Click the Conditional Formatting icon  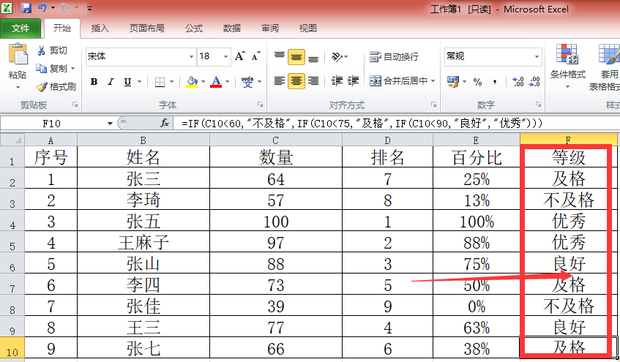567,54
